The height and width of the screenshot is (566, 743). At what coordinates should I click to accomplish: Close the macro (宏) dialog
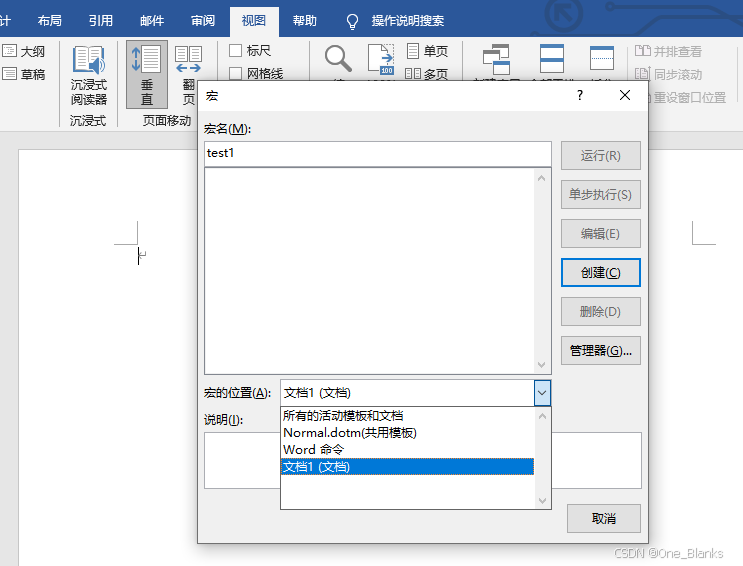tap(625, 95)
